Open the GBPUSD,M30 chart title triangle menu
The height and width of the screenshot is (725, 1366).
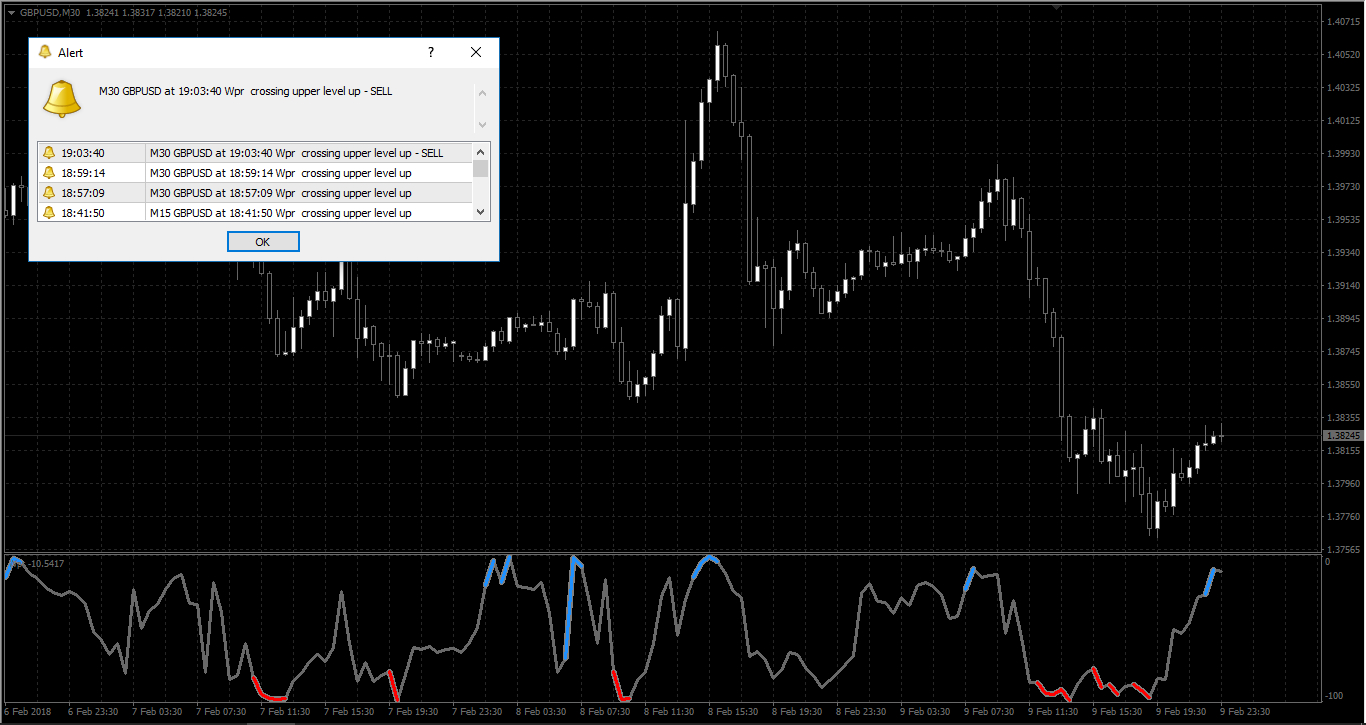point(11,12)
